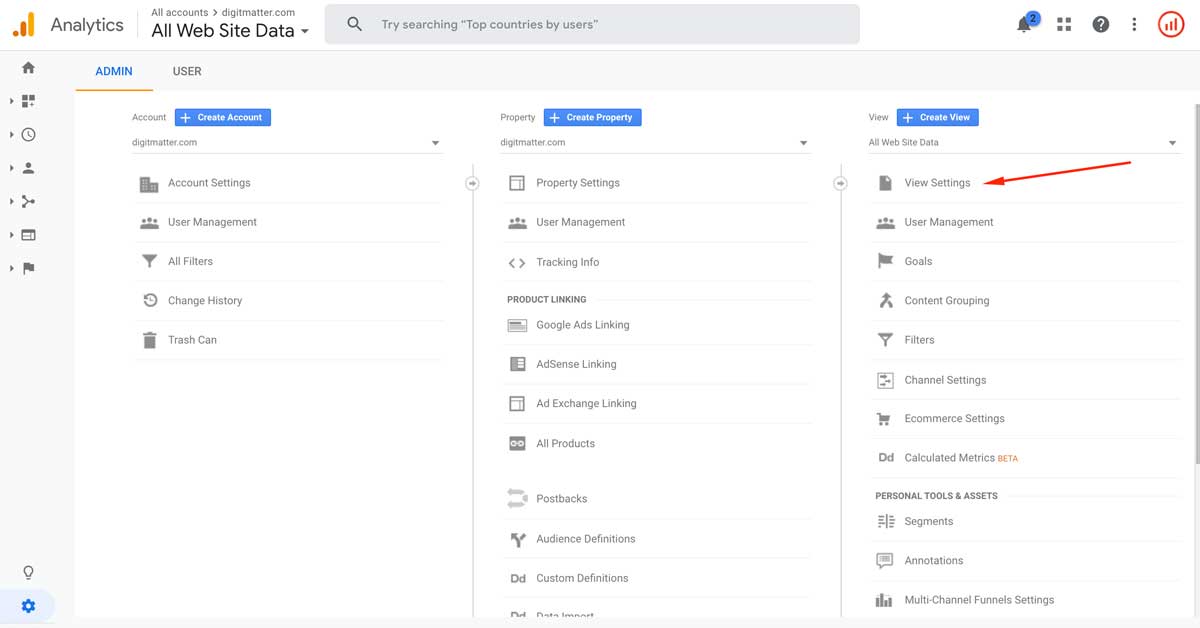Click the Content Grouping icon

[885, 300]
